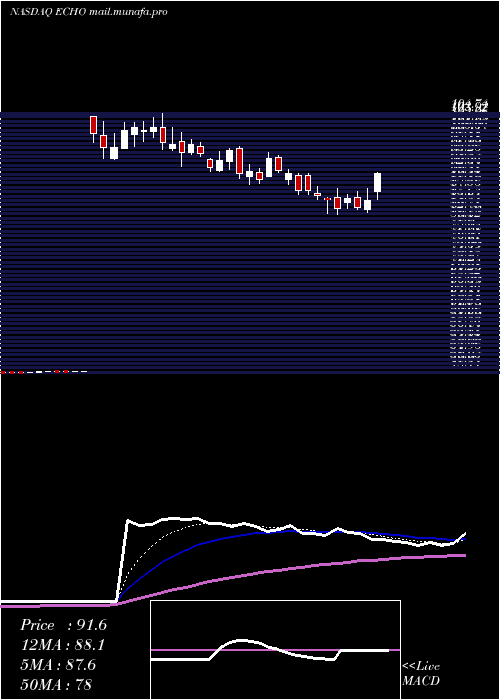Select the Price : 91.6 readout
This screenshot has height=700, width=500.
point(63,625)
